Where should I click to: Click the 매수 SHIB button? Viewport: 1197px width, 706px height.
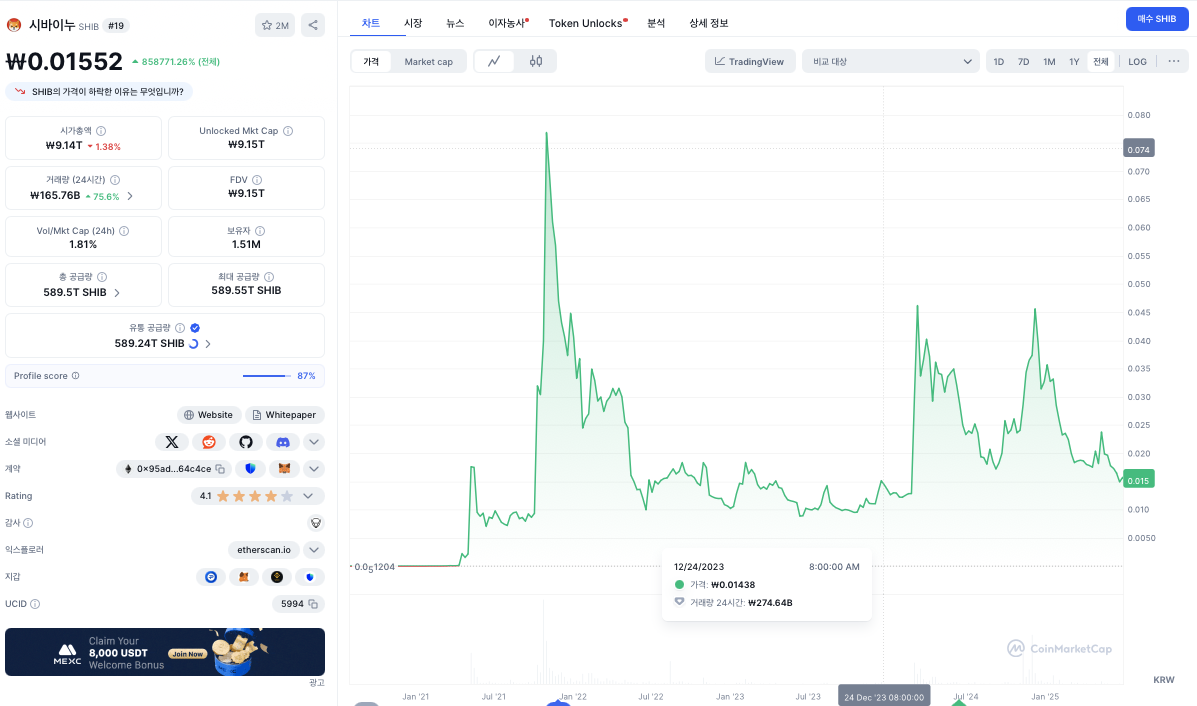pos(1157,19)
